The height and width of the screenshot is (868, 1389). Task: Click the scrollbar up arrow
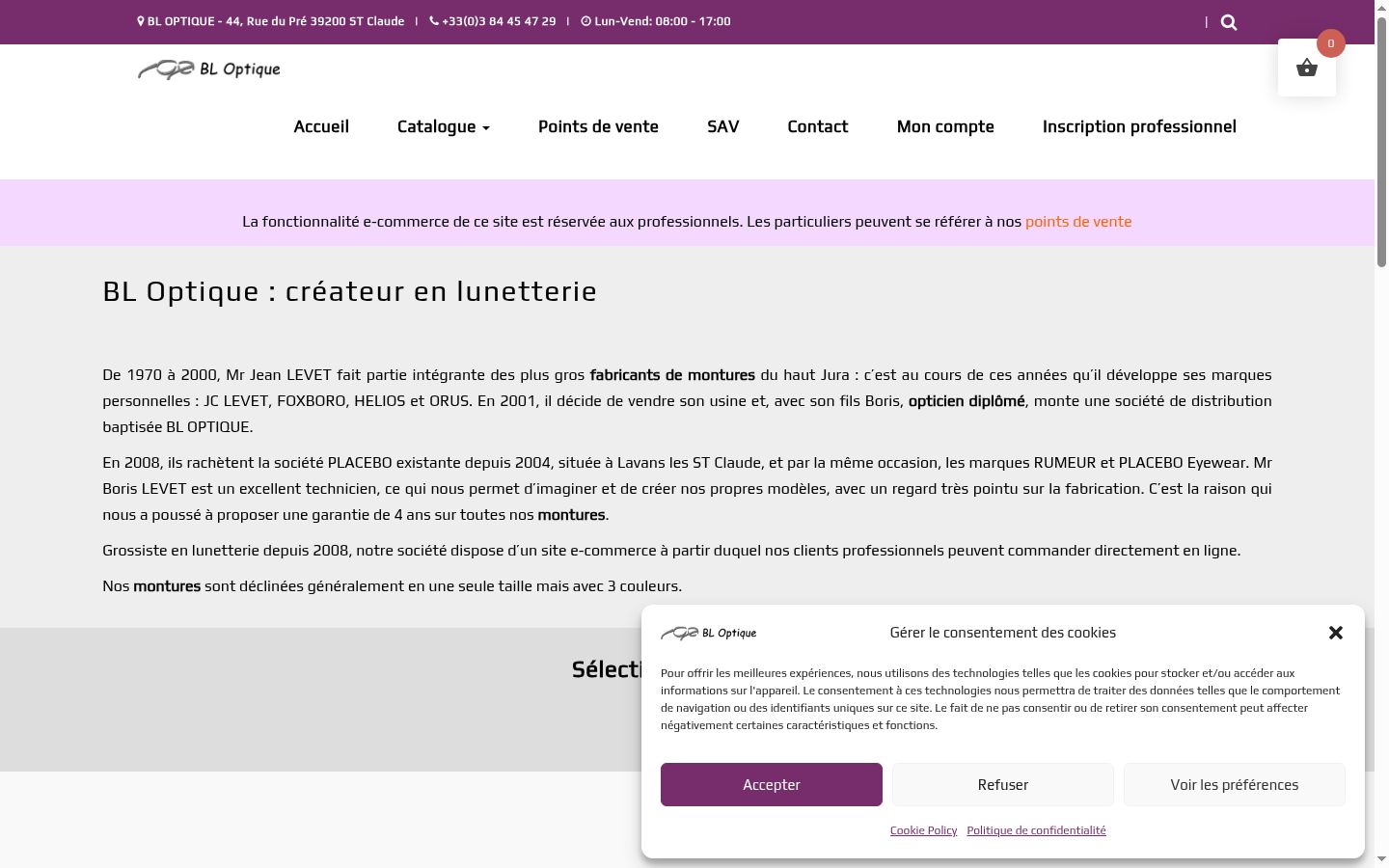[1381, 7]
